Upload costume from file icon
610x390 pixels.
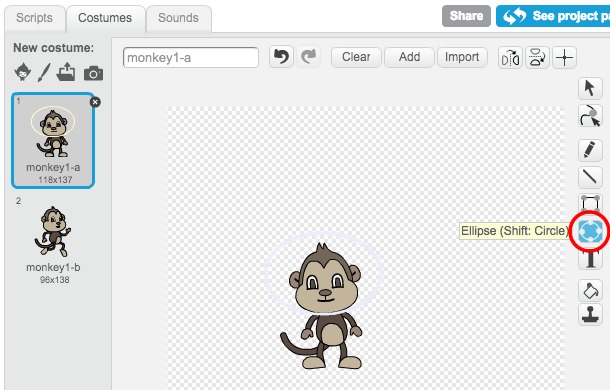[x=66, y=72]
